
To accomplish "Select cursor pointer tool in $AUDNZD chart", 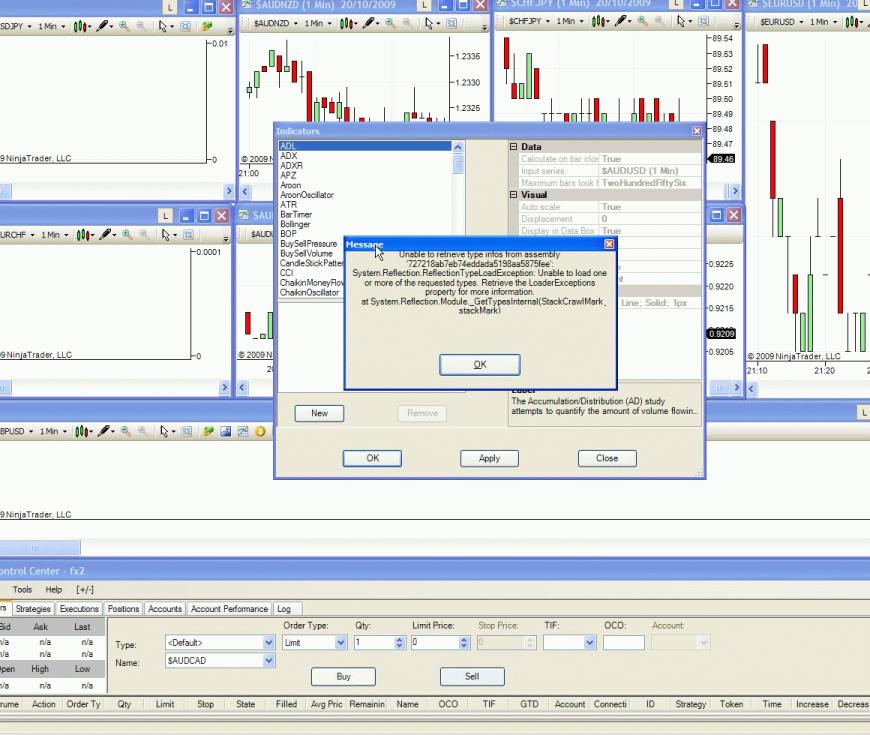I will point(429,23).
